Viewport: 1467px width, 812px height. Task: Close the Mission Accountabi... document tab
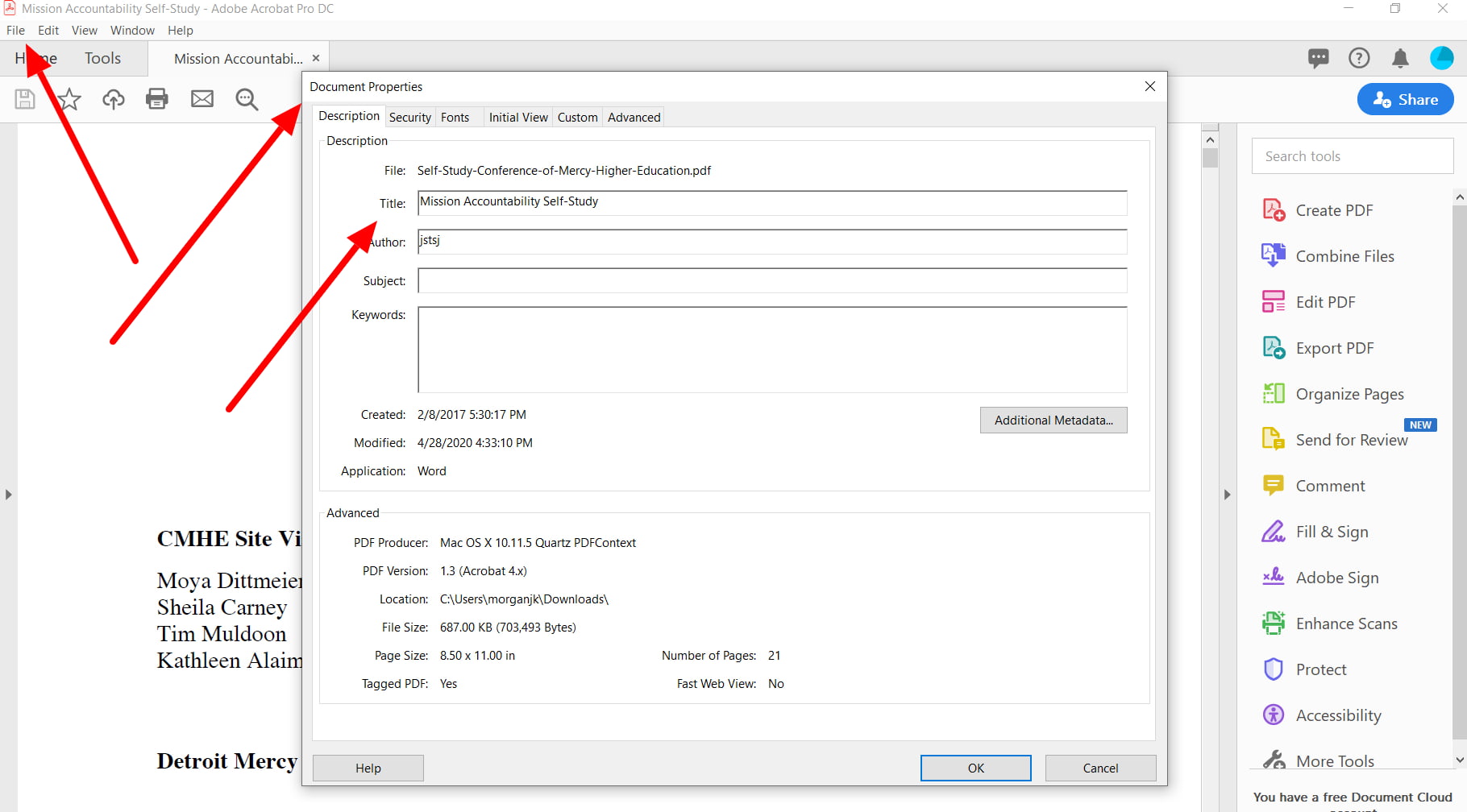tap(316, 58)
